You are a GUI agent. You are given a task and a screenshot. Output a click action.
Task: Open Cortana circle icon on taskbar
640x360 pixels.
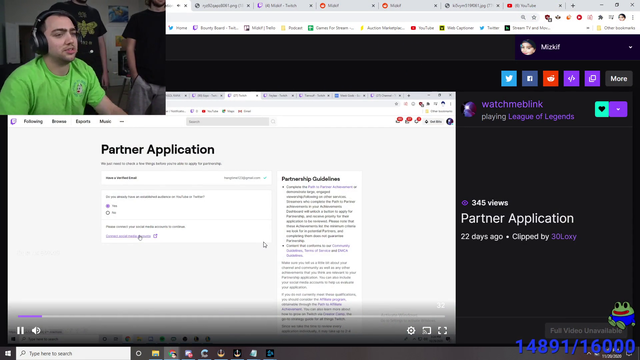(138, 353)
